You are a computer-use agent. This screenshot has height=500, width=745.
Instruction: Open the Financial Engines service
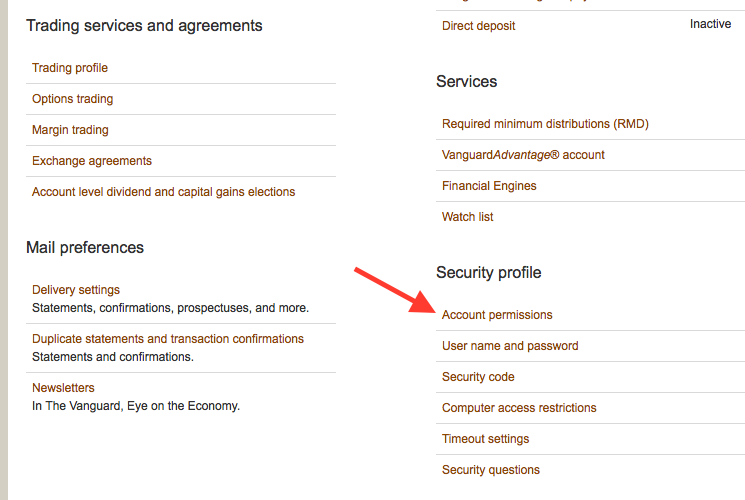[x=489, y=186]
